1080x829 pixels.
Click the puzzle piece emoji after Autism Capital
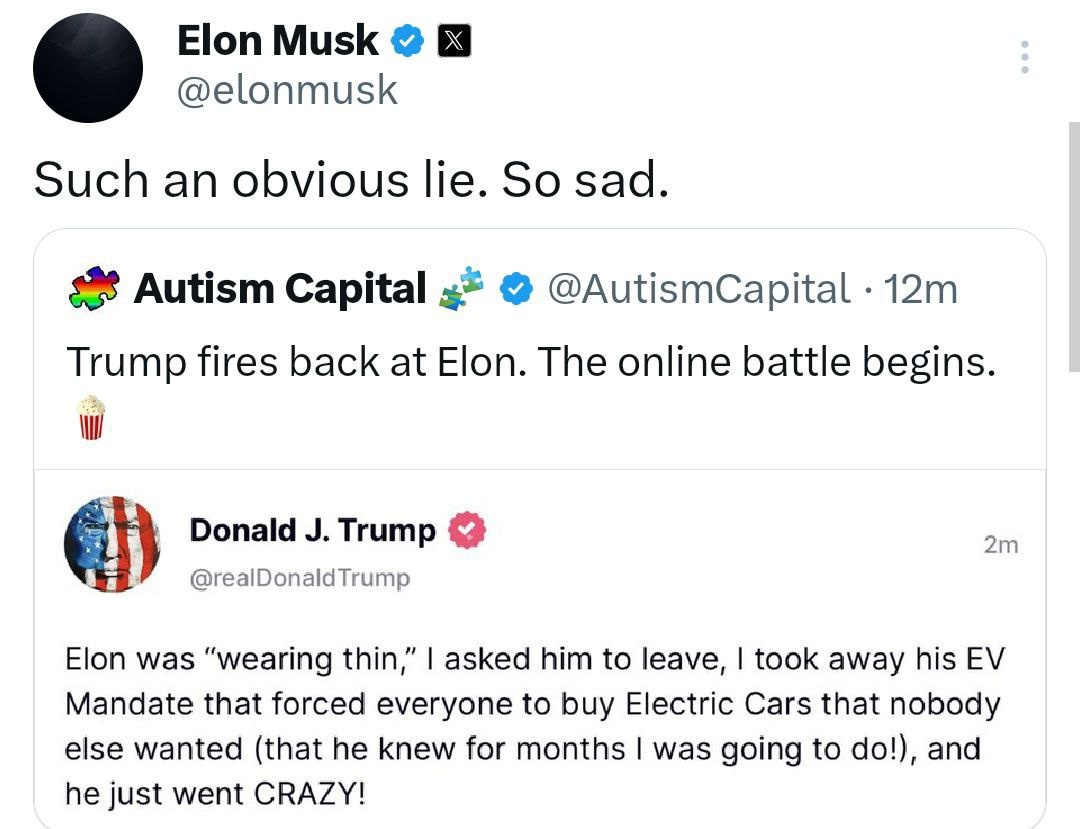[x=462, y=288]
